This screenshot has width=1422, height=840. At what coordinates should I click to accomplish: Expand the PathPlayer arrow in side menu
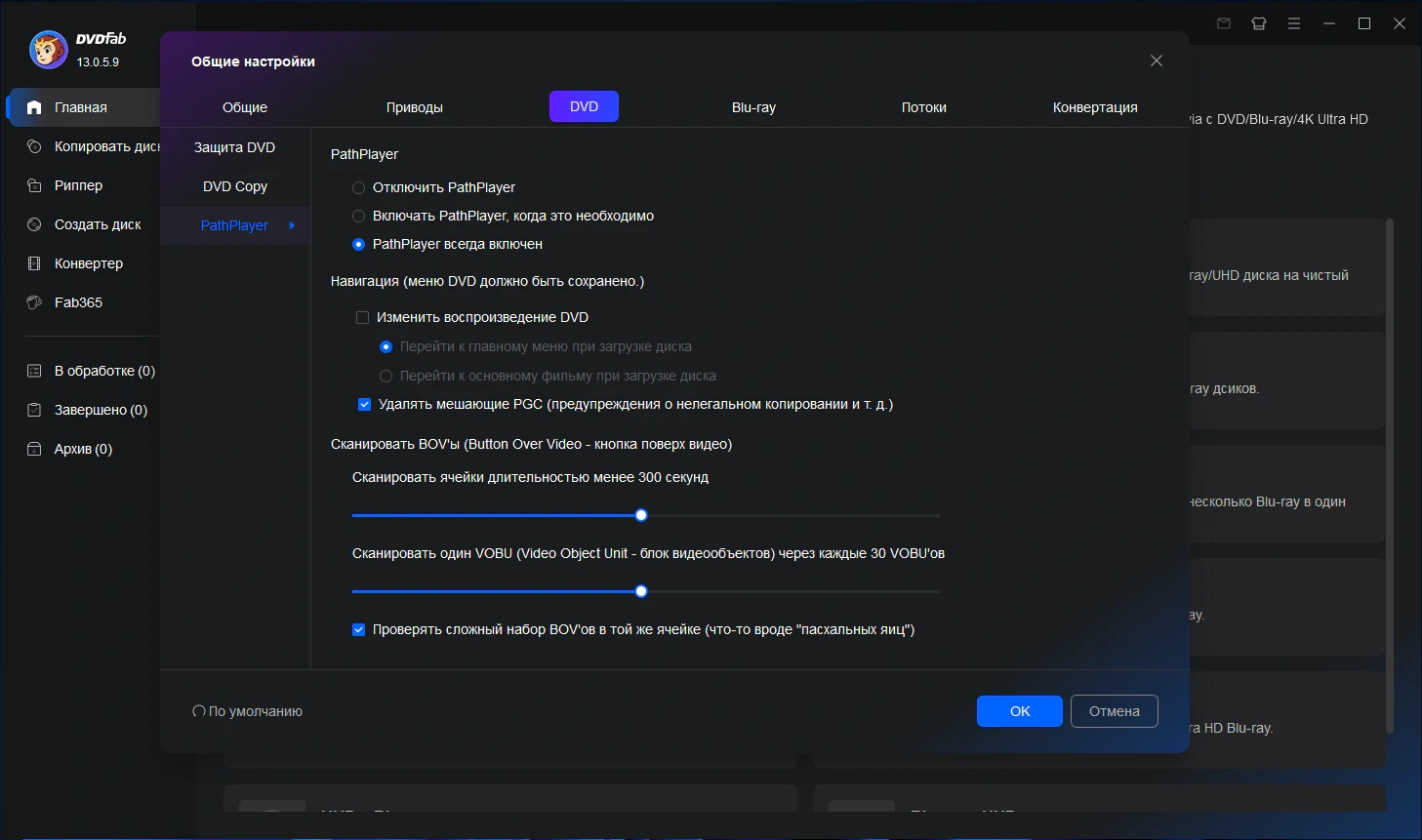(292, 225)
